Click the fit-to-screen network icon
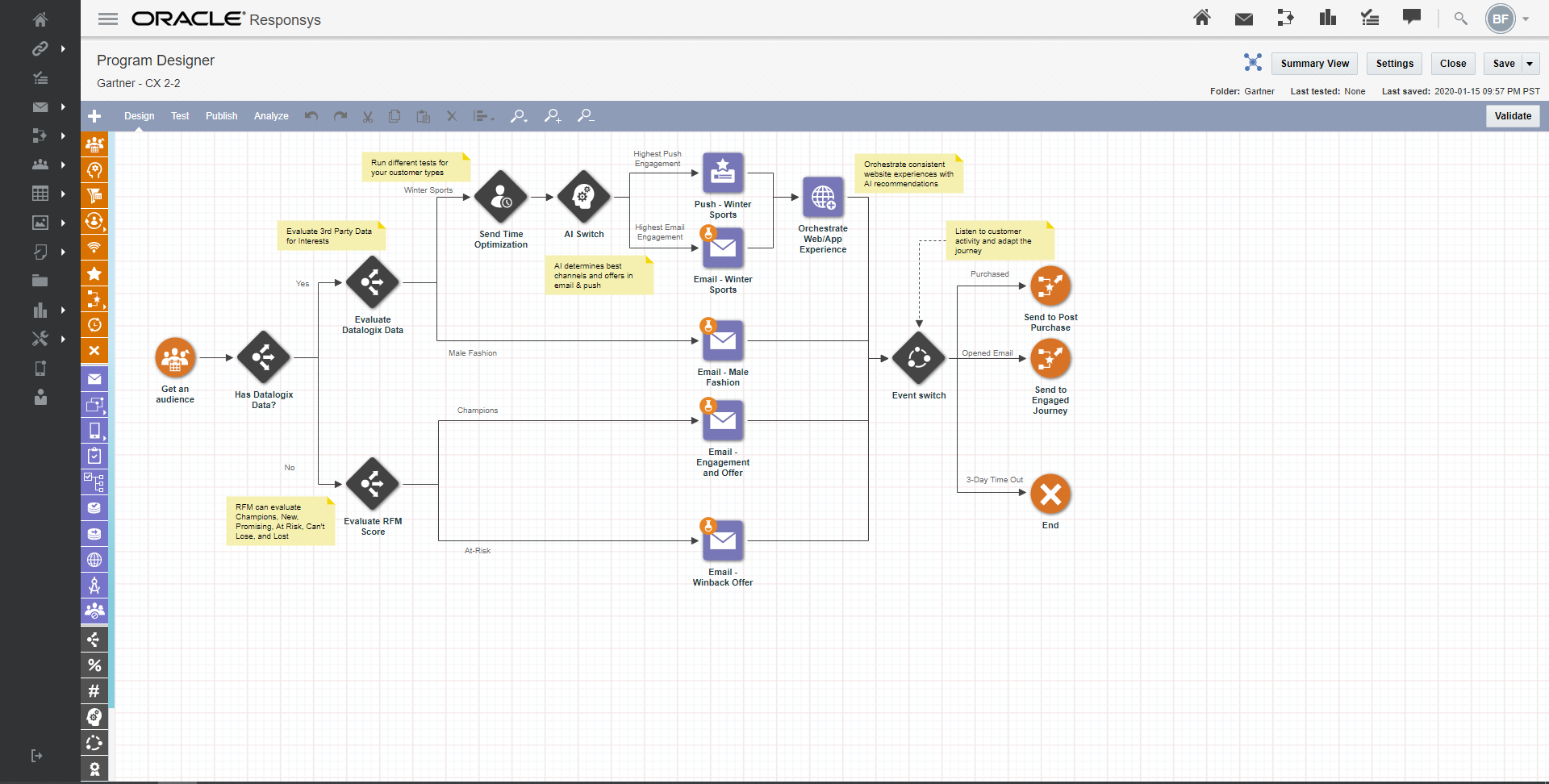 pyautogui.click(x=1252, y=62)
